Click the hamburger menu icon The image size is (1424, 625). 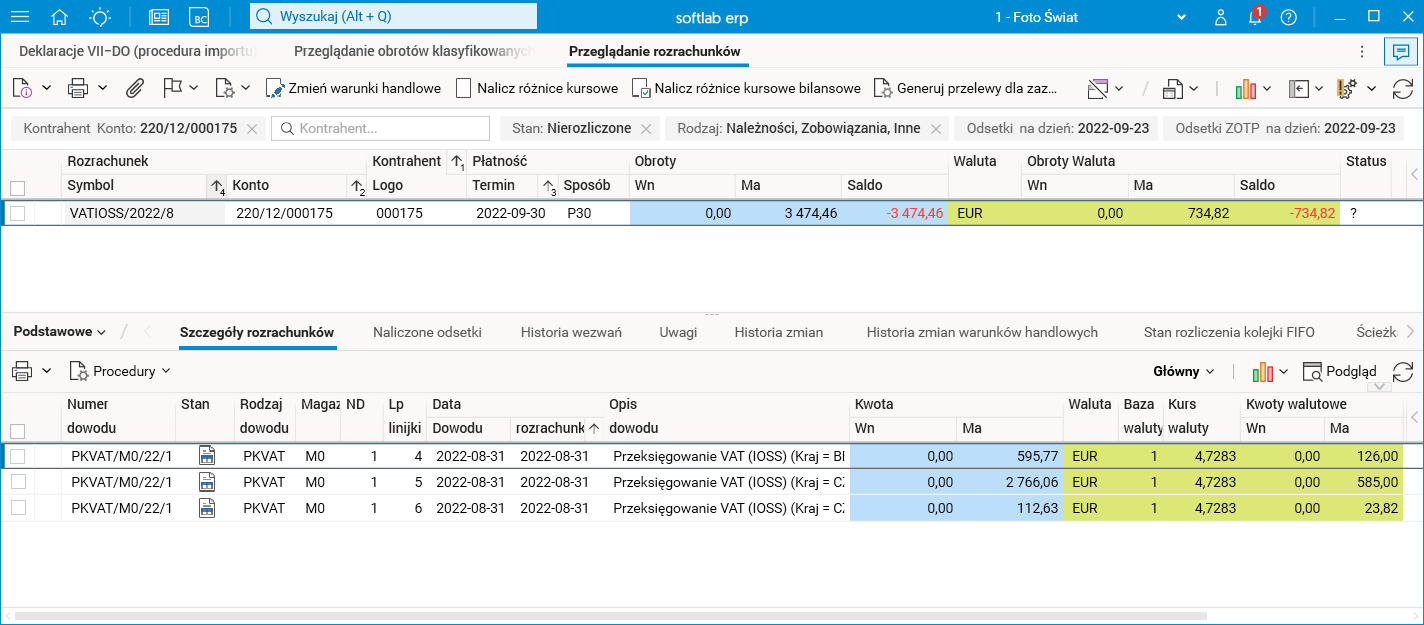[20, 17]
